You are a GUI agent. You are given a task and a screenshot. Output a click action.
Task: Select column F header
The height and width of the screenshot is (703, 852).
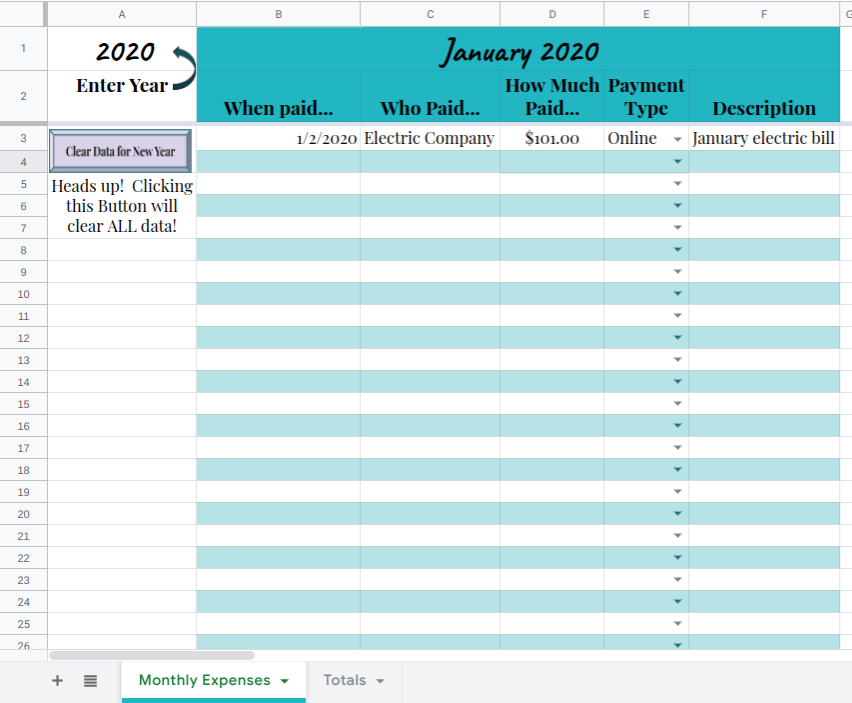coord(764,14)
